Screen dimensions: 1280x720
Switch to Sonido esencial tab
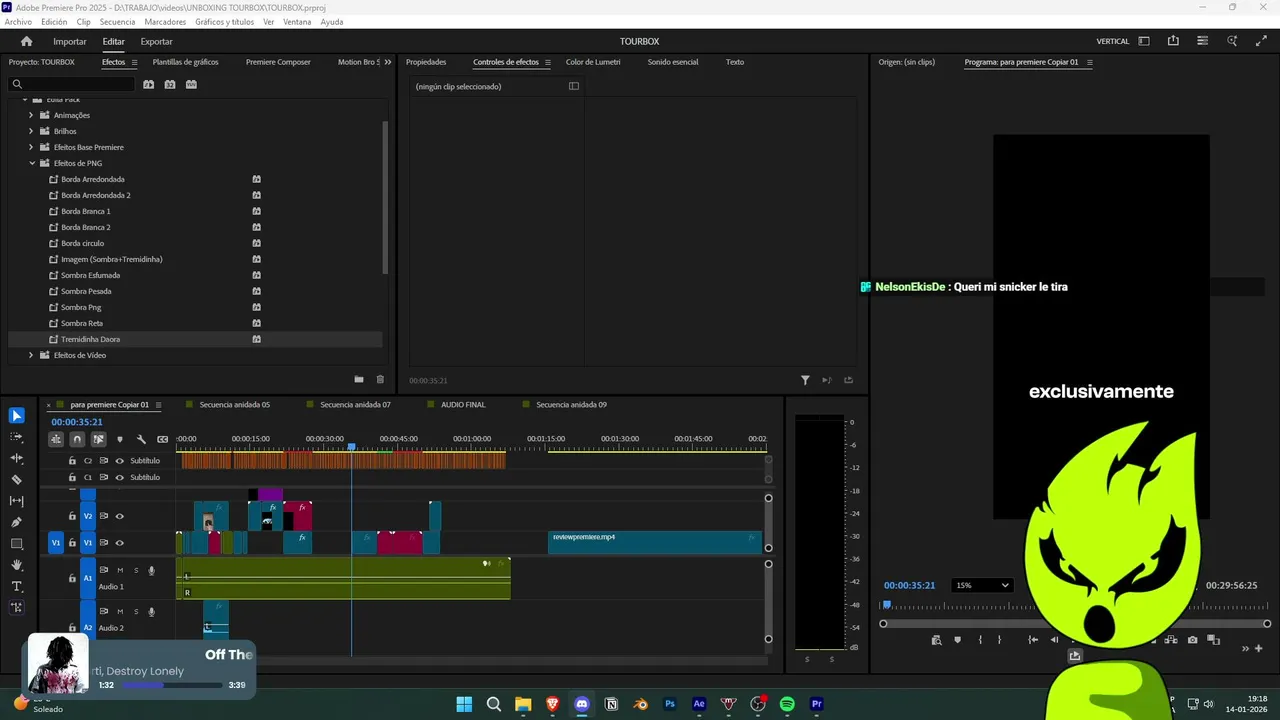[673, 62]
